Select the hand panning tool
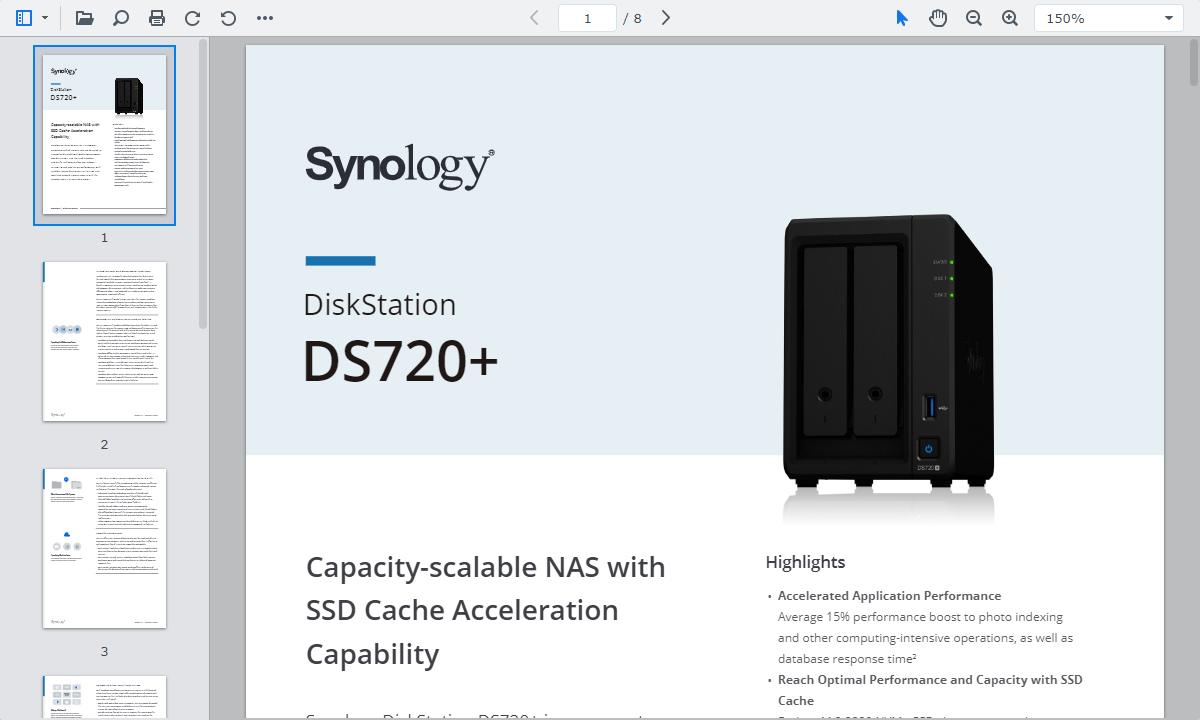 937,17
